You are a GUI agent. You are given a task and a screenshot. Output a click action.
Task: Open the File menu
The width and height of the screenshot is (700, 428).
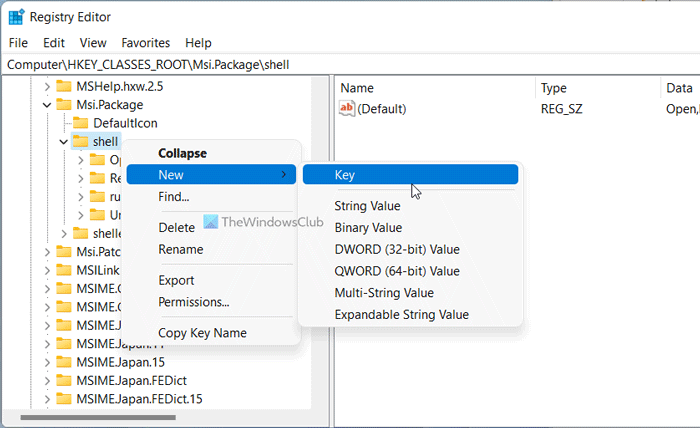18,43
